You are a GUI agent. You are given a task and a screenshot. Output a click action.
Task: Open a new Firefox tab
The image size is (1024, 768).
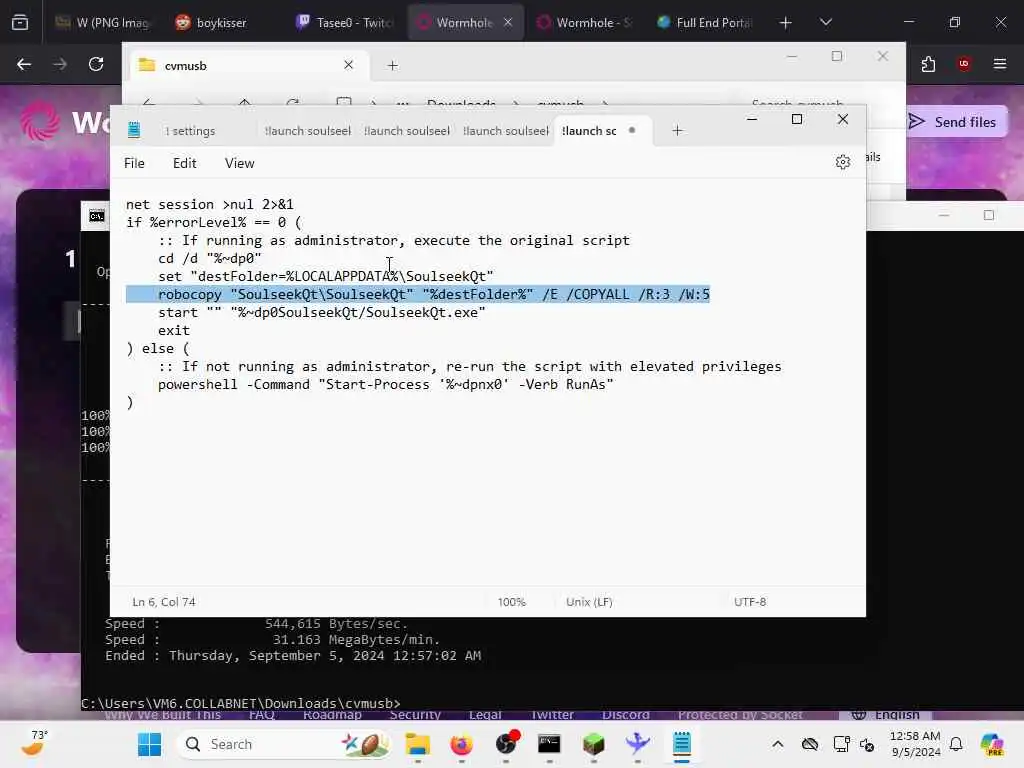click(786, 23)
